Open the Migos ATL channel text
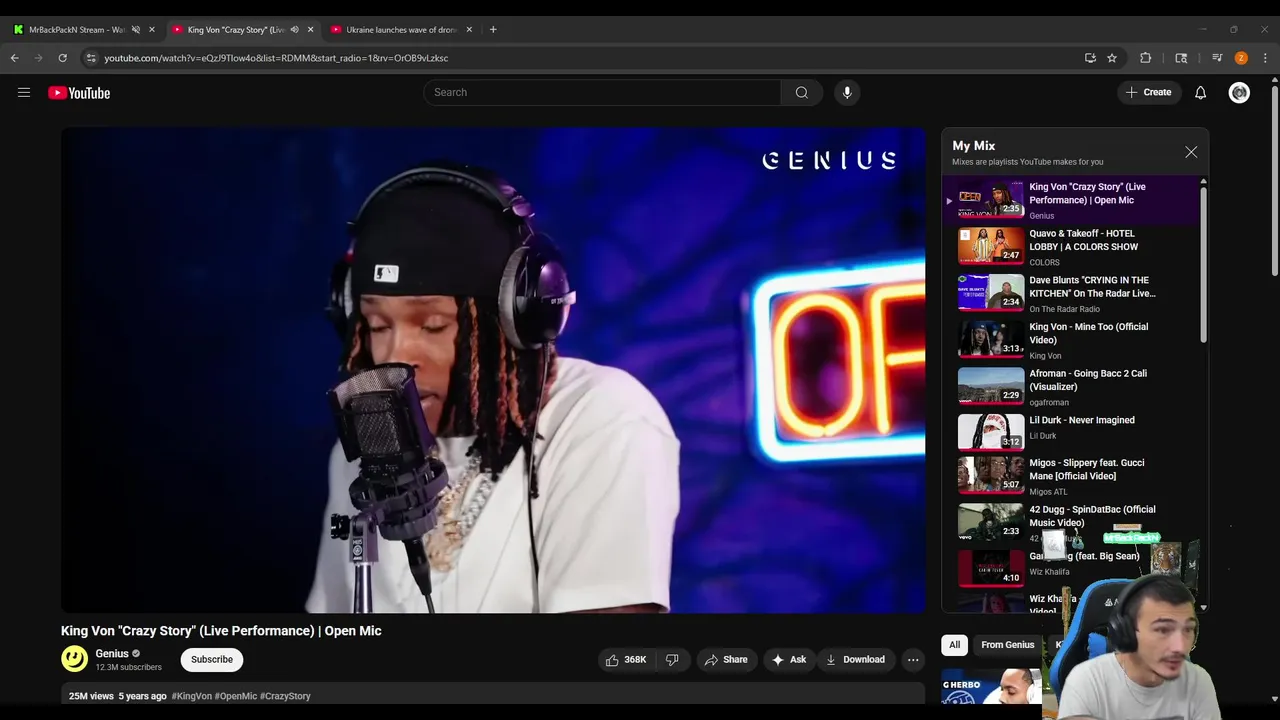1280x720 pixels. click(x=1049, y=492)
